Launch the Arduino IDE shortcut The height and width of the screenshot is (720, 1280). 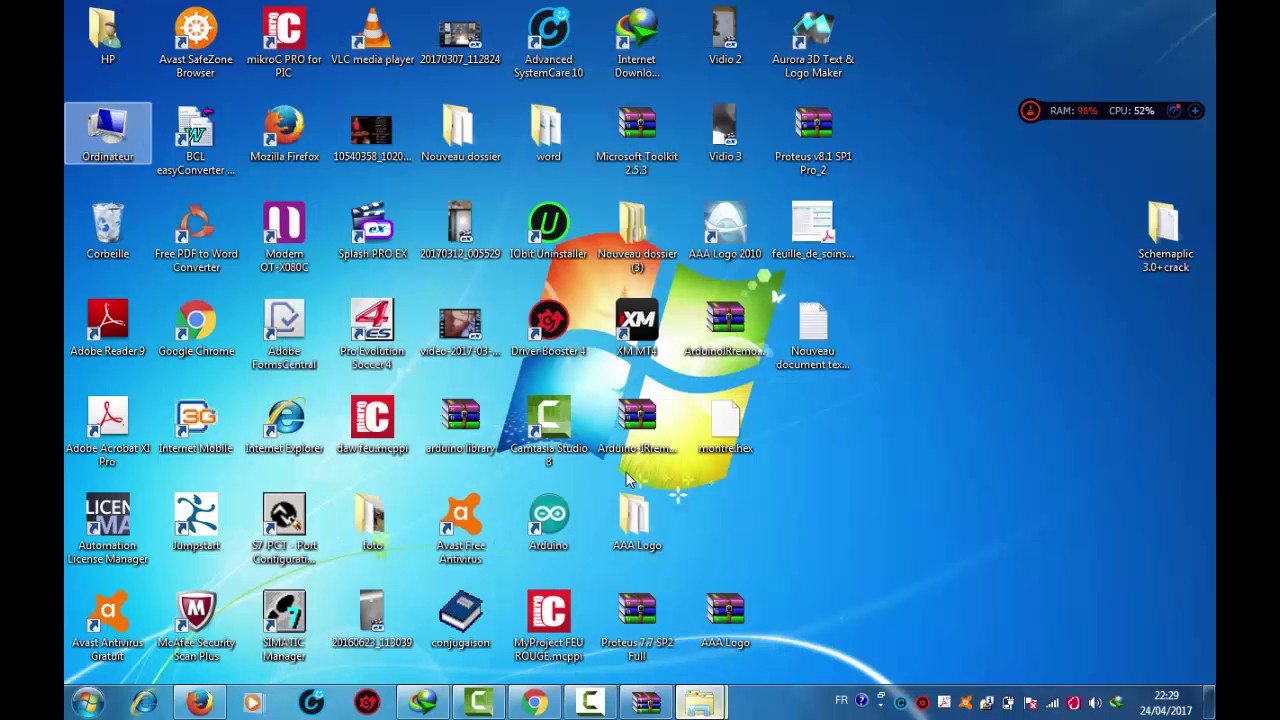coord(548,523)
